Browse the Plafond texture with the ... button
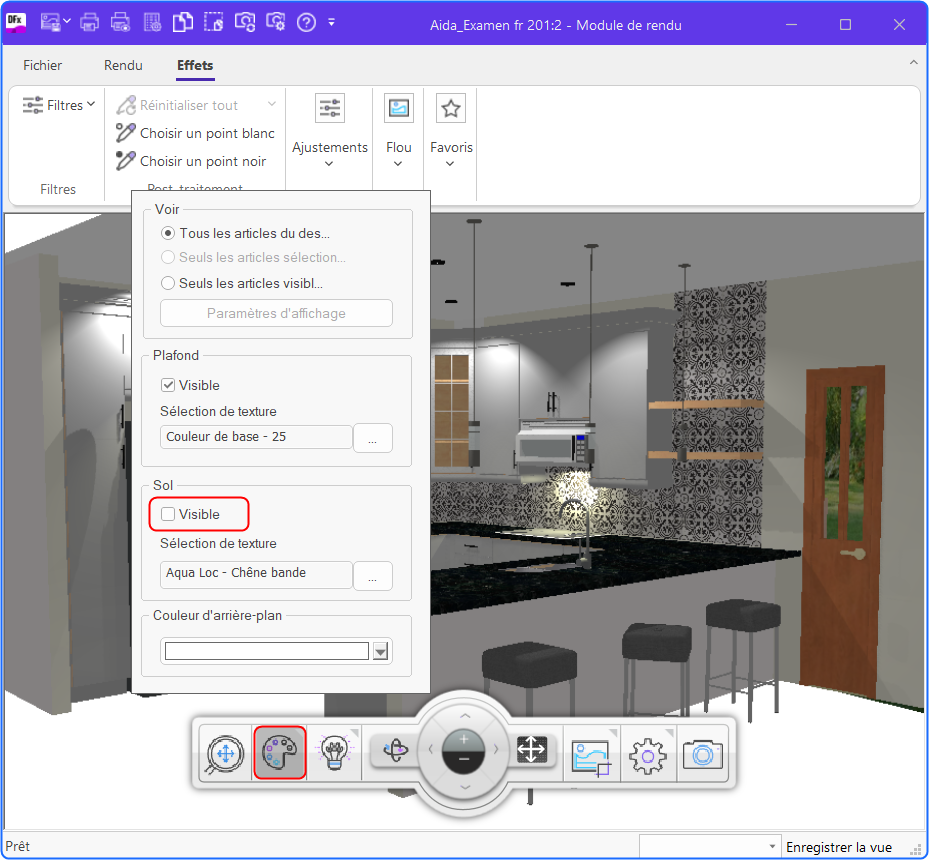Image resolution: width=929 pixels, height=860 pixels. coord(373,438)
